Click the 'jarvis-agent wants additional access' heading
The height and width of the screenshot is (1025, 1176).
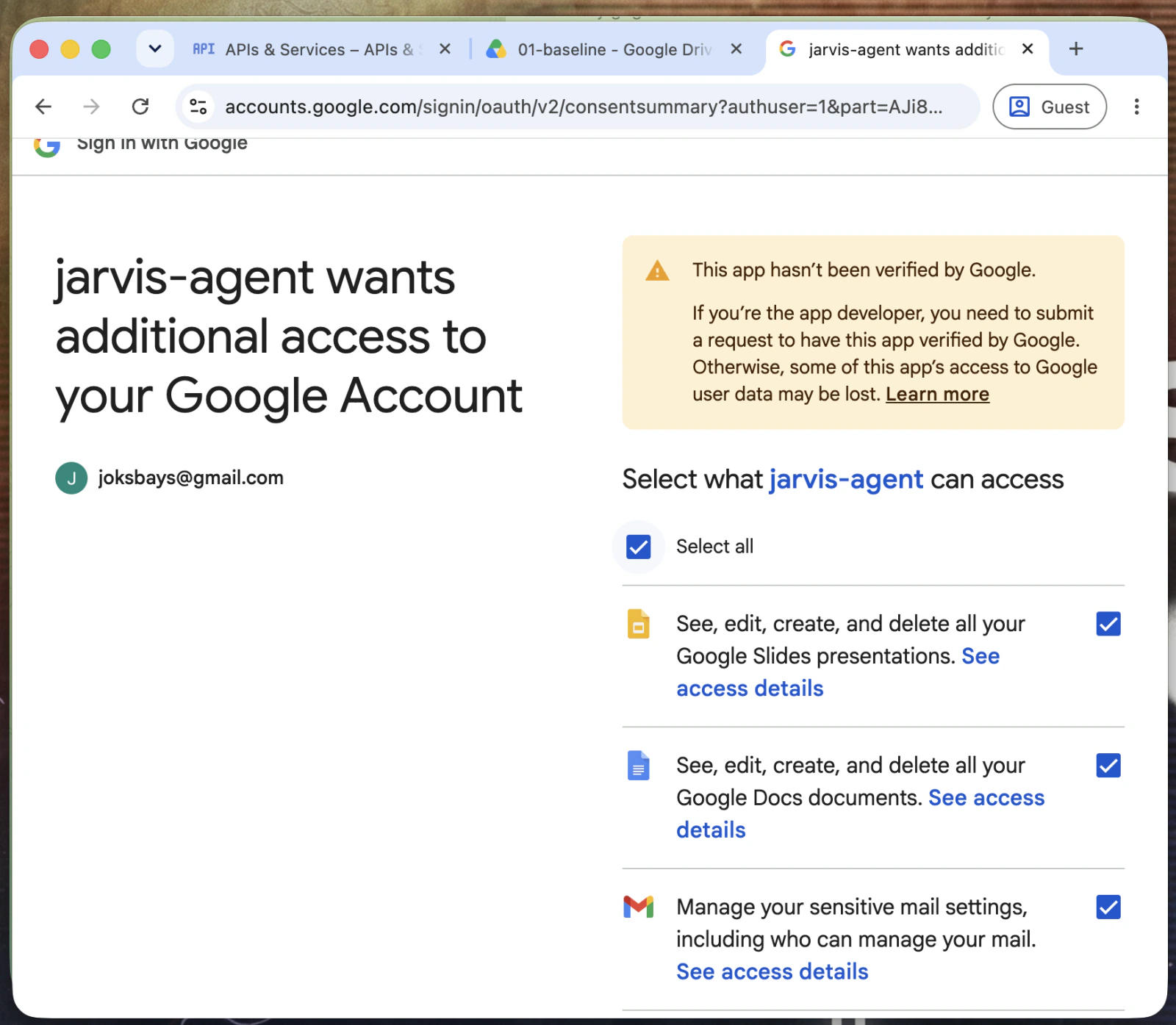289,337
